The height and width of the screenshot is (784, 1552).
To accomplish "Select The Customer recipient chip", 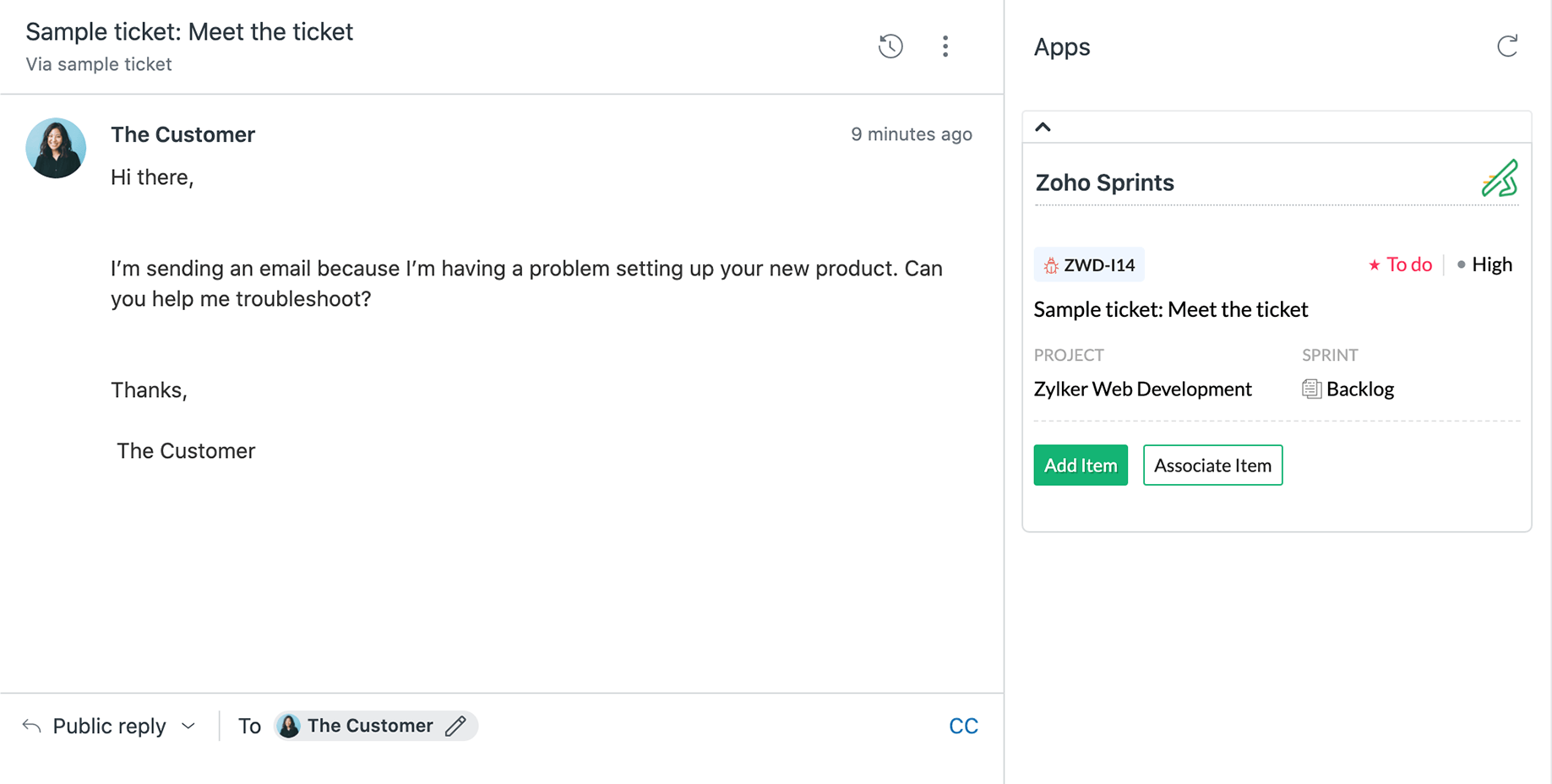I will click(369, 726).
